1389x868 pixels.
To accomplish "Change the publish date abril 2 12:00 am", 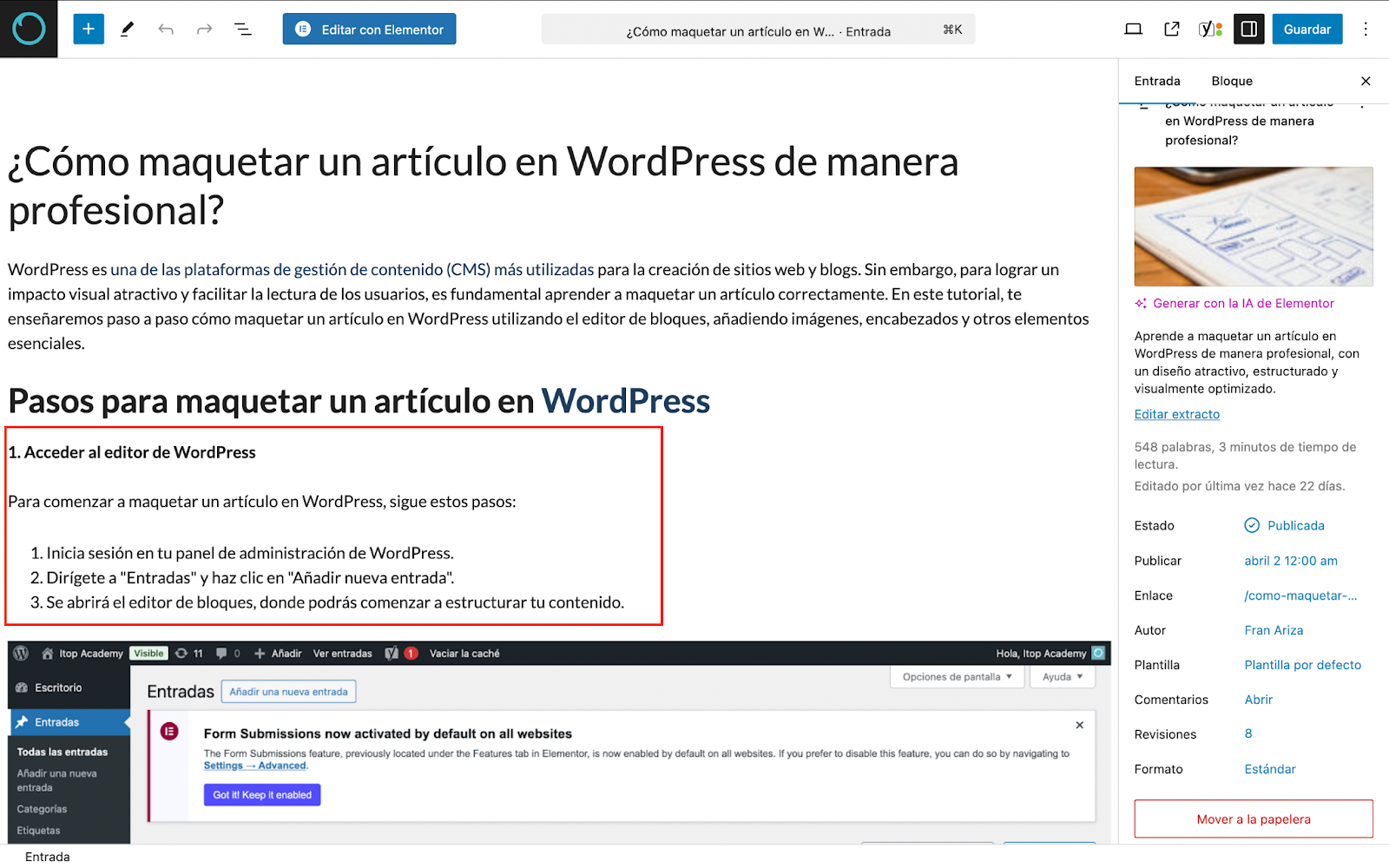I will 1291,562.
